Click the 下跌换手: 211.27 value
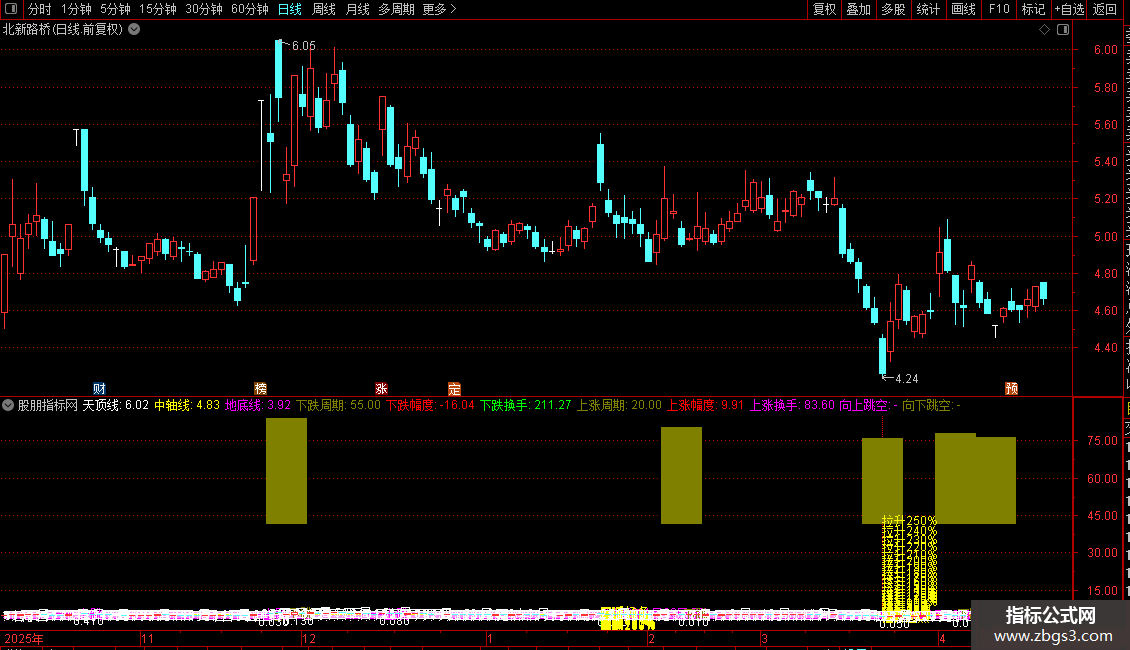Screen dimensions: 1130x650 coord(525,405)
